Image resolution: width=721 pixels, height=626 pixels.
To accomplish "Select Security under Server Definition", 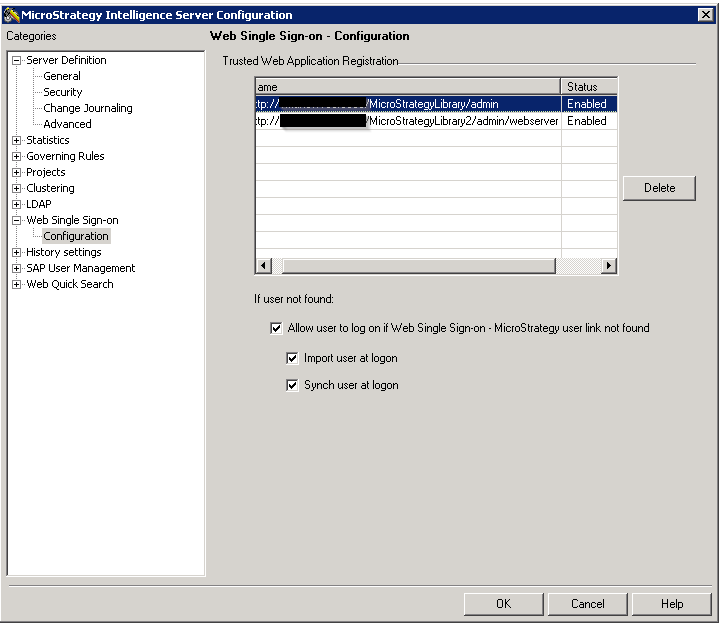I will click(63, 92).
